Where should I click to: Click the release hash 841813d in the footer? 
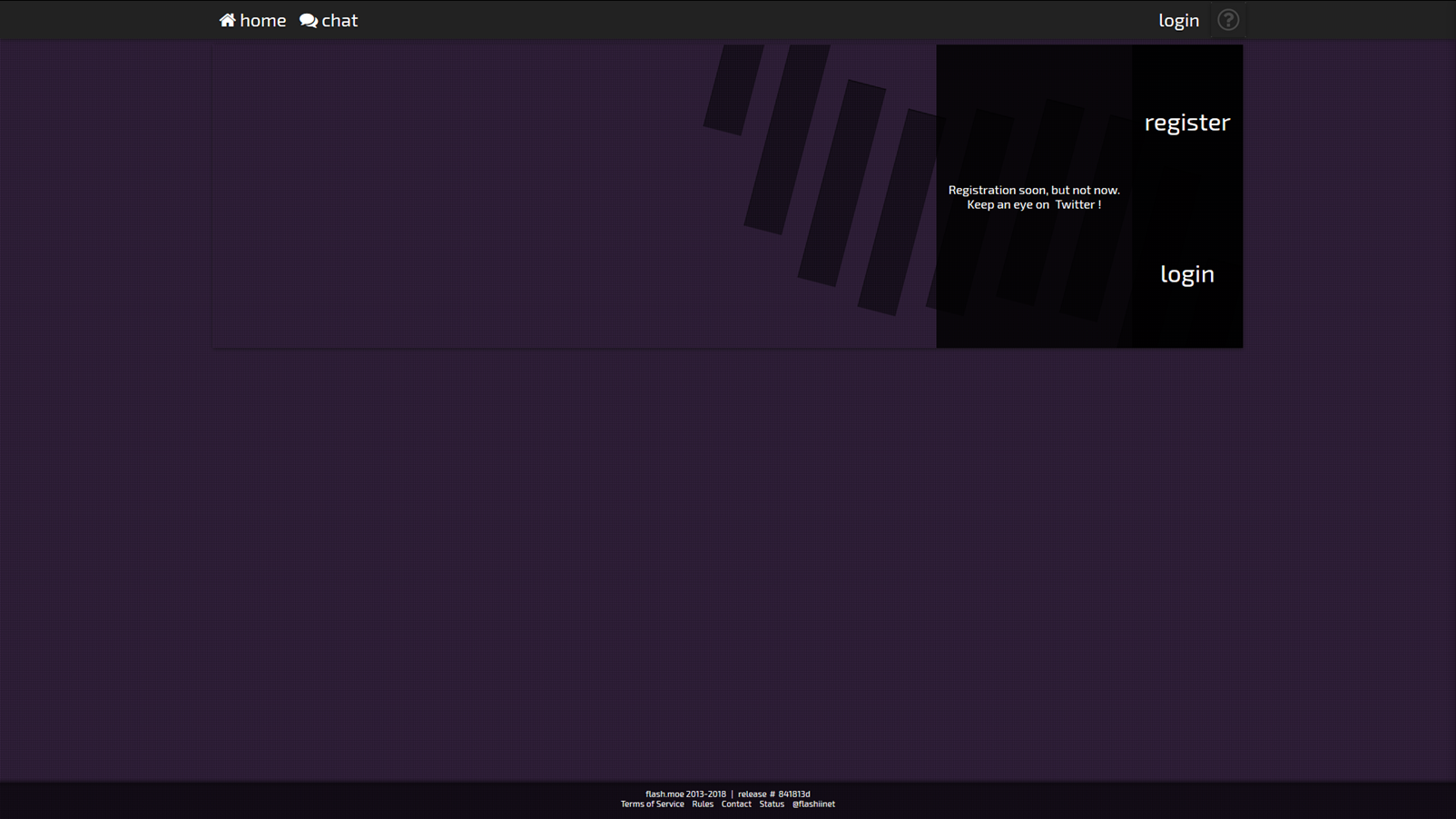793,794
